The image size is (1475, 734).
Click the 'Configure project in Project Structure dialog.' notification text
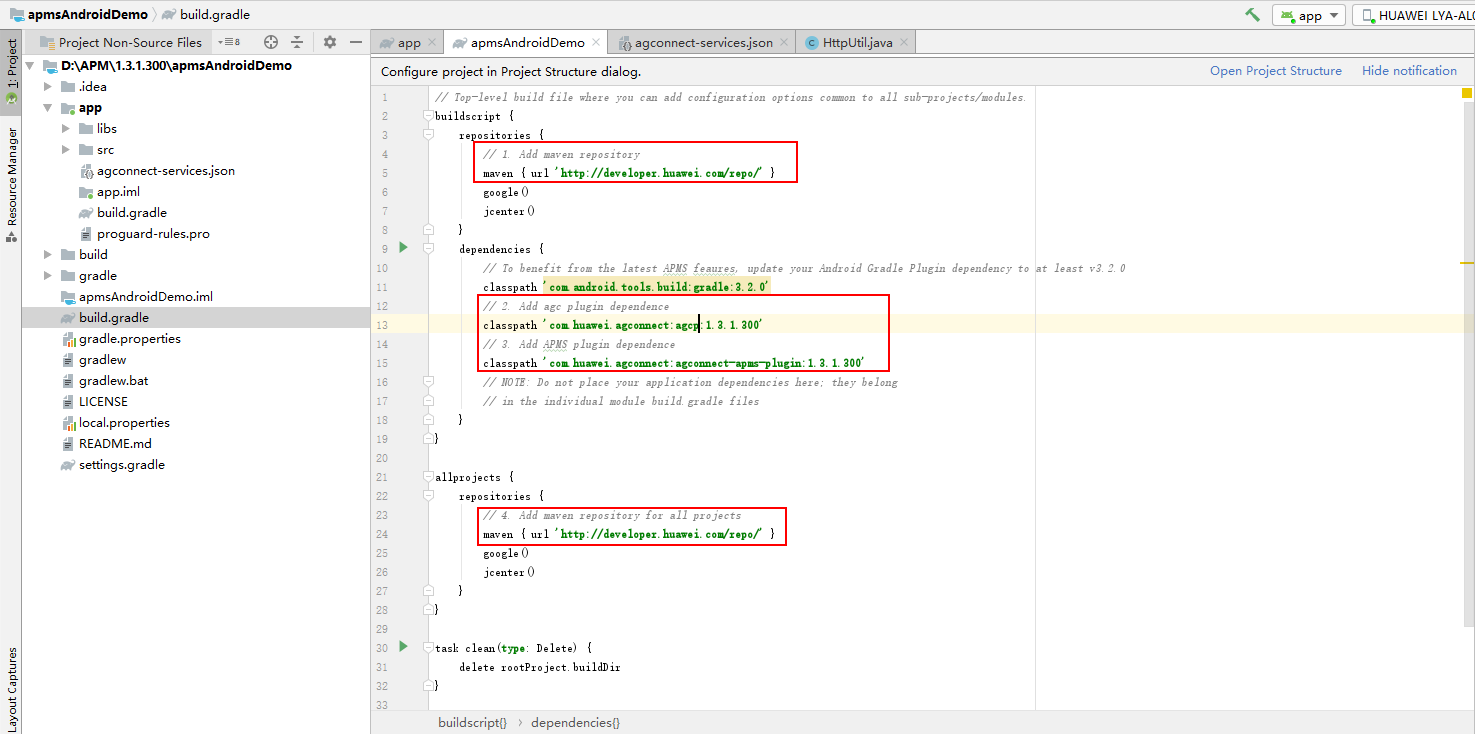click(x=511, y=72)
